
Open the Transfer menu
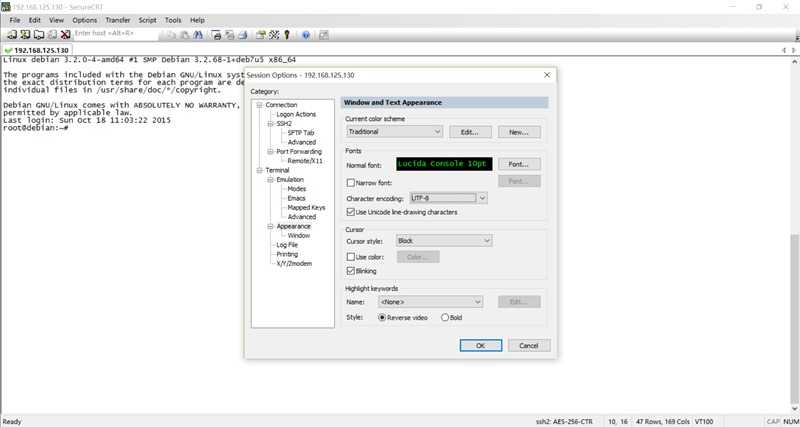point(118,20)
